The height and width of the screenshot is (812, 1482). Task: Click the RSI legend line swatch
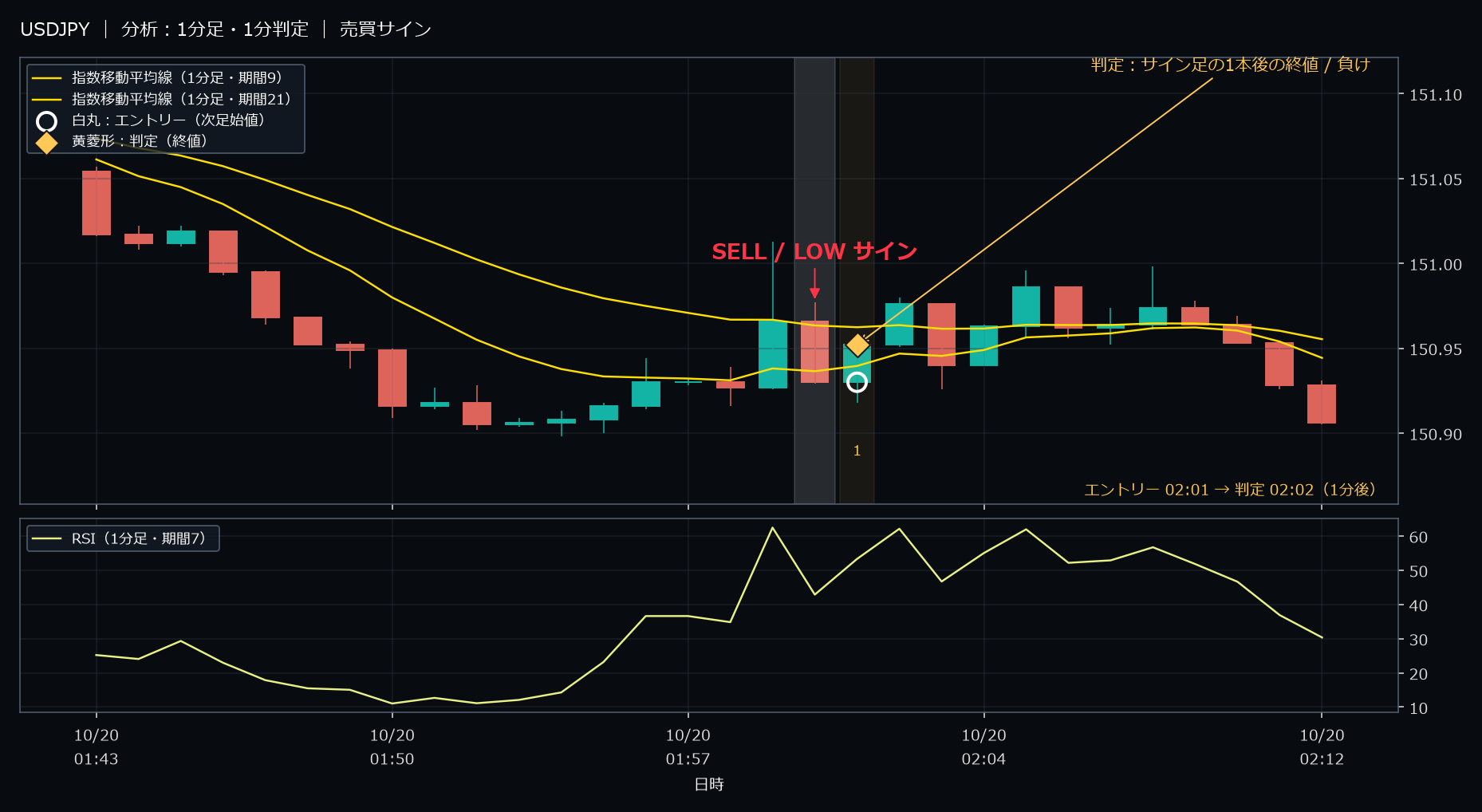click(x=46, y=538)
